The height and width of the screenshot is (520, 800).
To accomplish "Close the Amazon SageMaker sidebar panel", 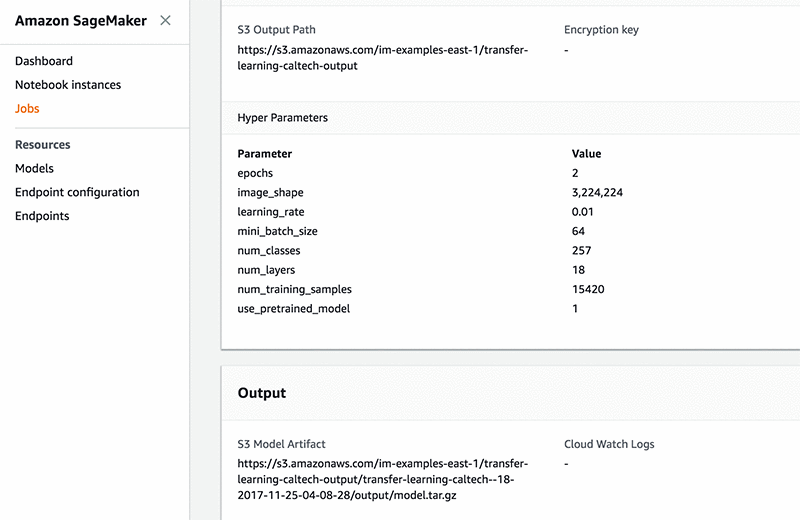I will coord(165,20).
